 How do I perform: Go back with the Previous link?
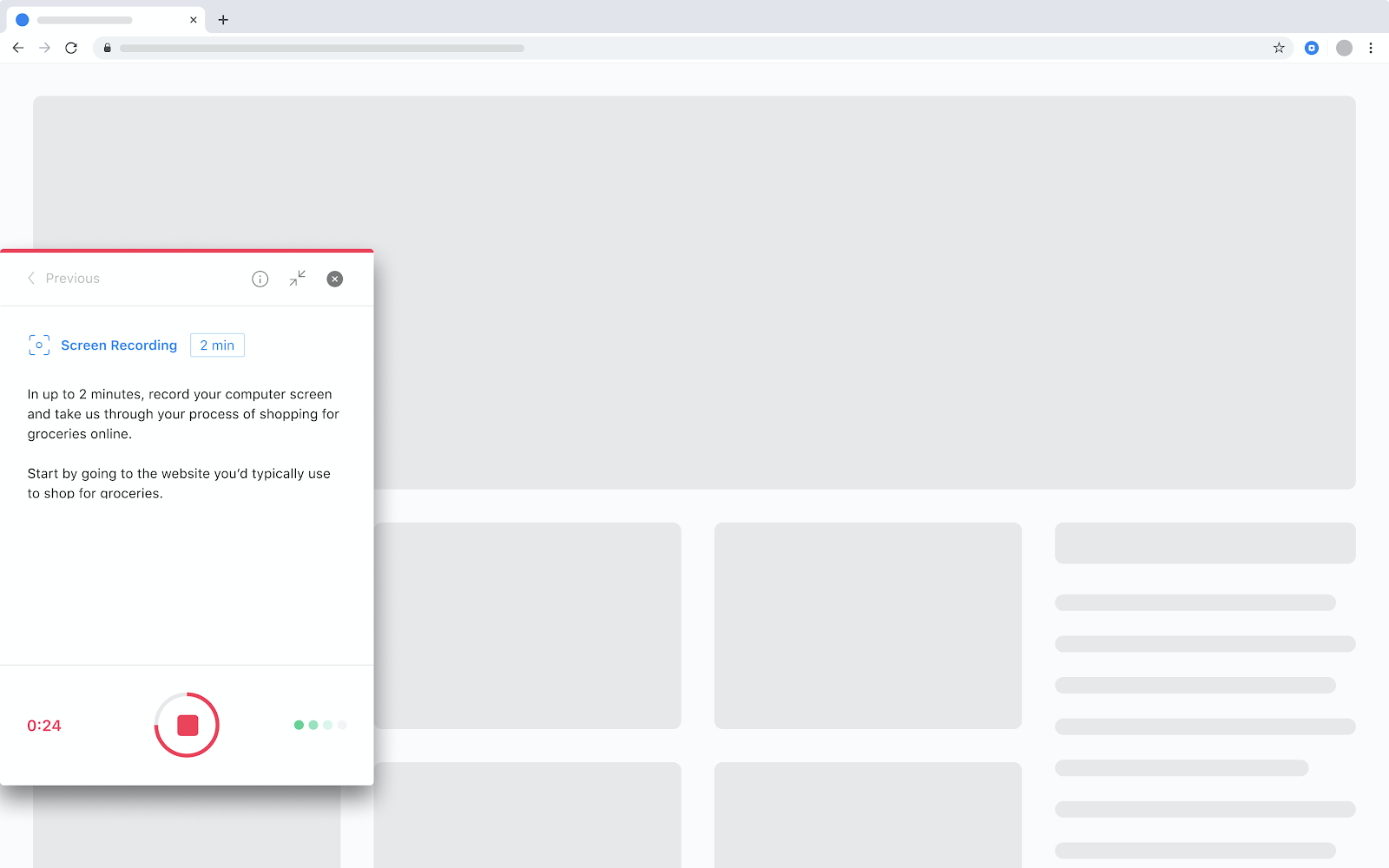(63, 278)
